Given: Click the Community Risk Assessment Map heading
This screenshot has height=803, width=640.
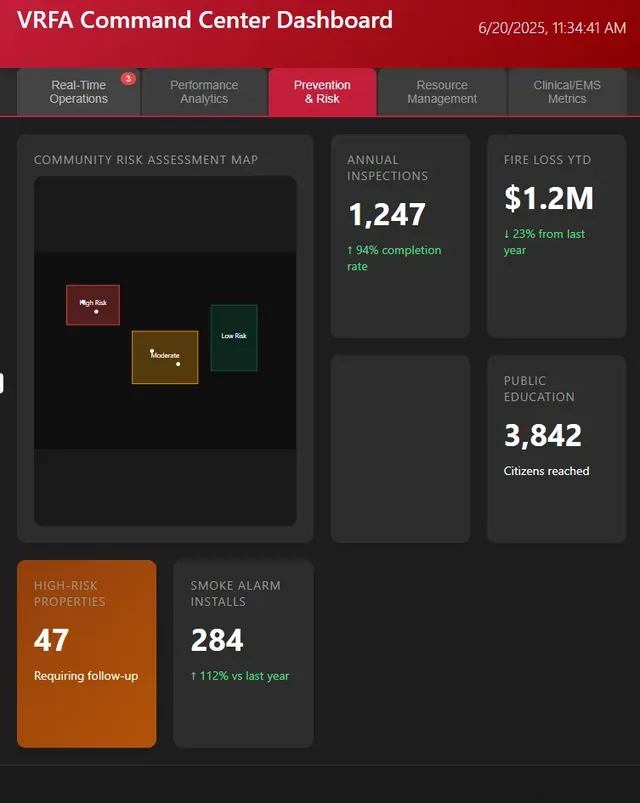Looking at the screenshot, I should click(x=146, y=160).
